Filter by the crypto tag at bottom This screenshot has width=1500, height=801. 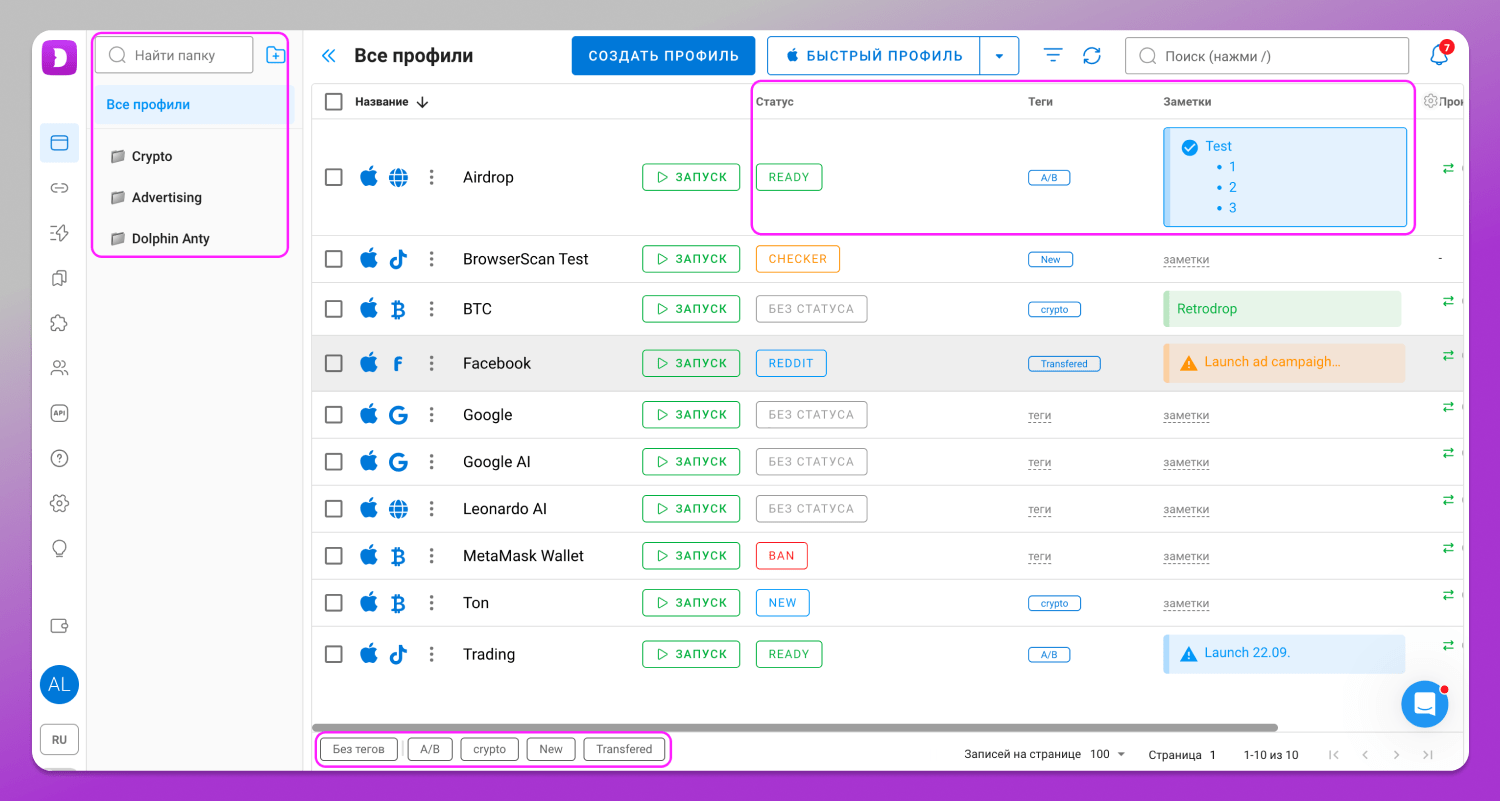click(x=489, y=749)
